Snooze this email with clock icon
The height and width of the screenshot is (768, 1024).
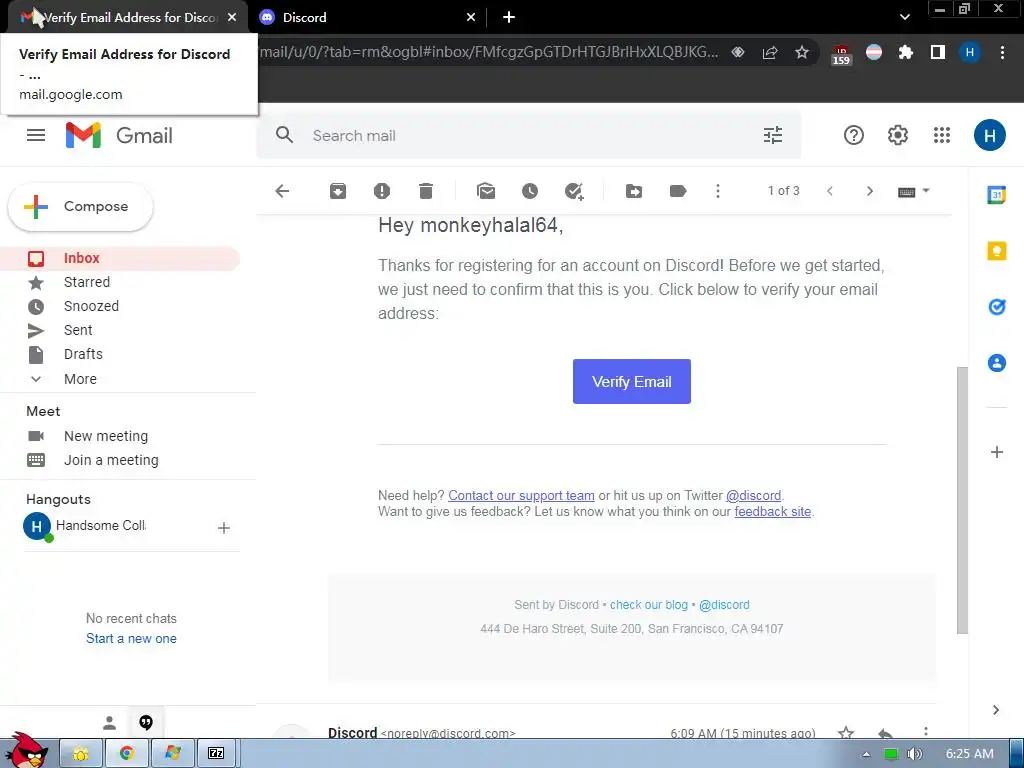tap(530, 191)
